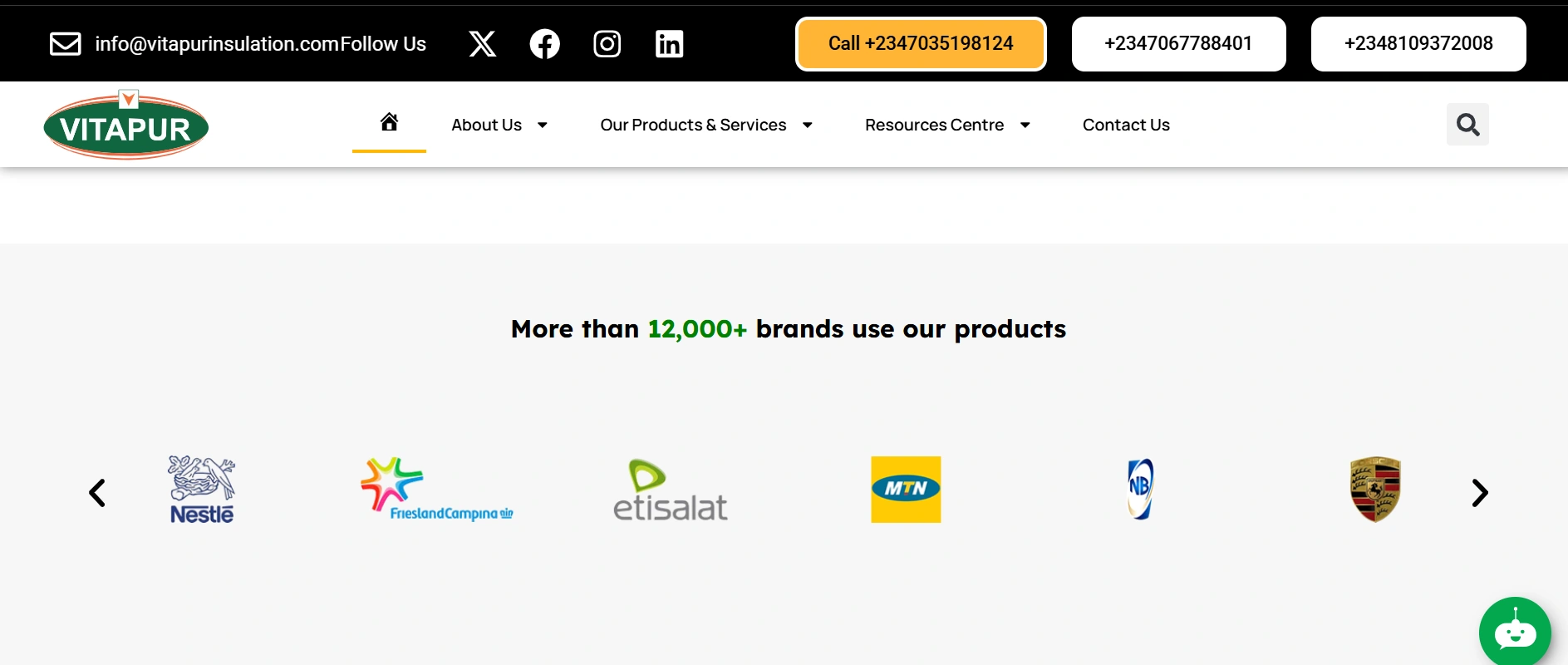Expand the About Us dropdown arrow
Image resolution: width=1568 pixels, height=665 pixels.
click(543, 126)
